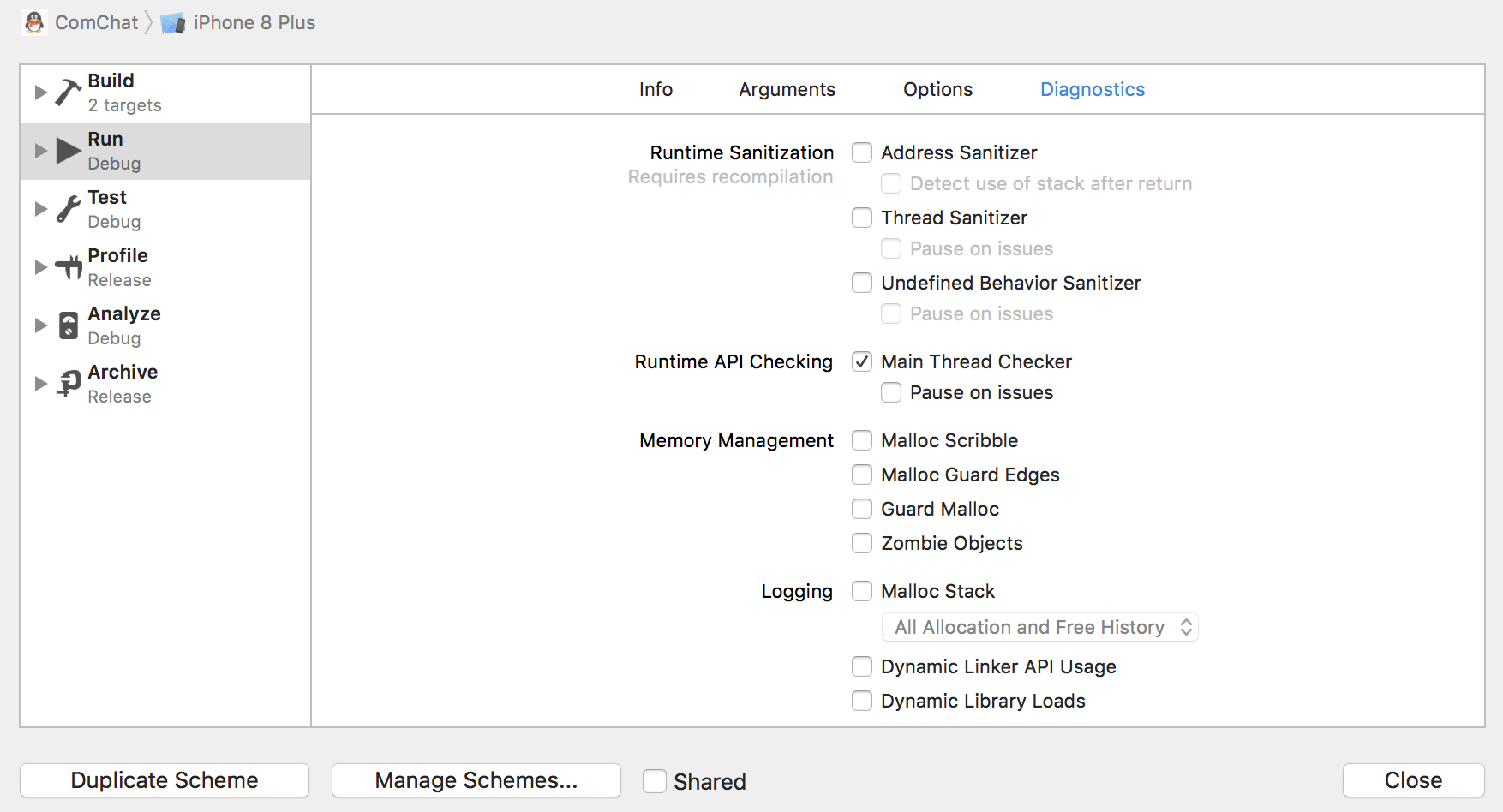Image resolution: width=1503 pixels, height=812 pixels.
Task: Select the Diagnostics tab
Action: pyautogui.click(x=1092, y=89)
